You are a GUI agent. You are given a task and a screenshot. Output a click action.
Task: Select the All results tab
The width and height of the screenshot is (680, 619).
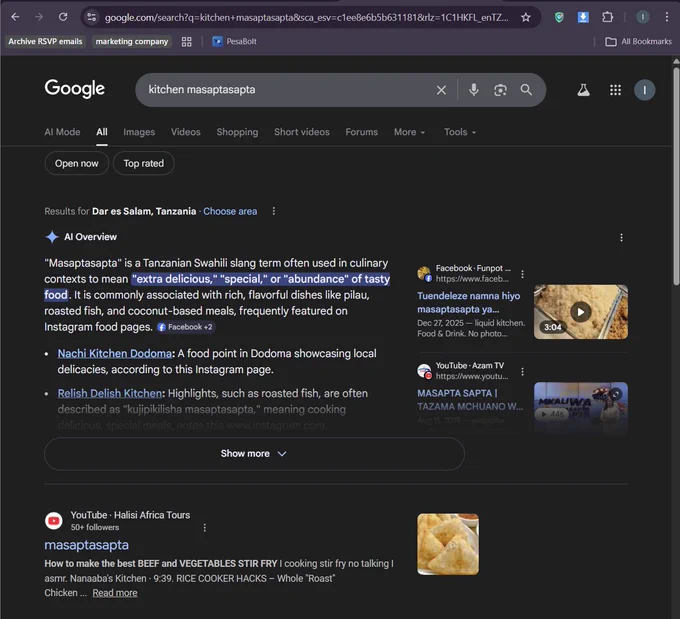102,132
